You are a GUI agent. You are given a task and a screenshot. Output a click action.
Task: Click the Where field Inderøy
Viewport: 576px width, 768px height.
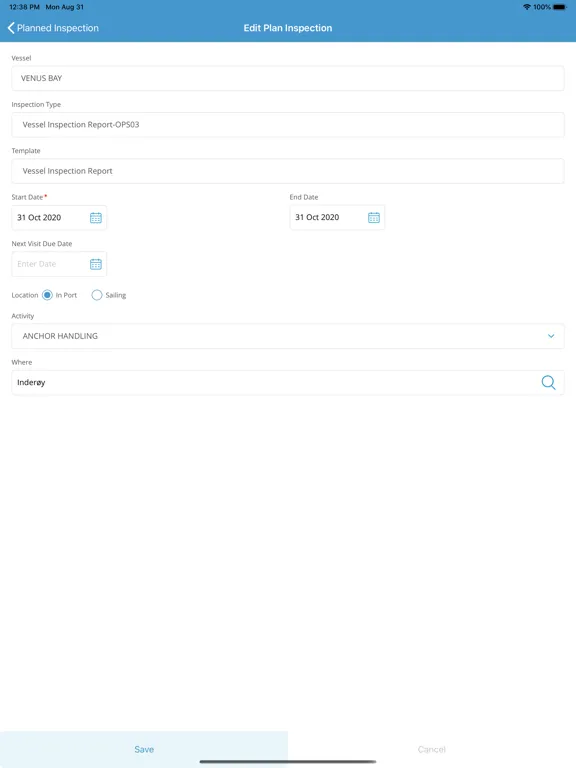coord(288,383)
